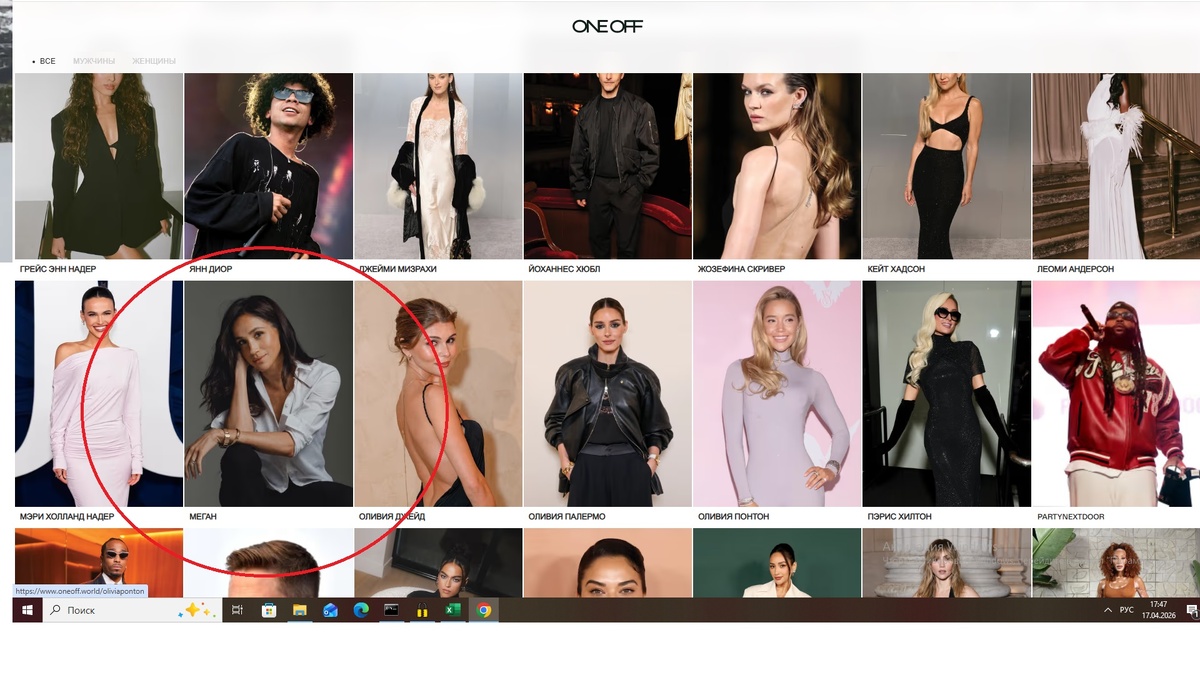1200x675 pixels.
Task: Click the photo above the МЕГАН caption
Action: [x=269, y=393]
